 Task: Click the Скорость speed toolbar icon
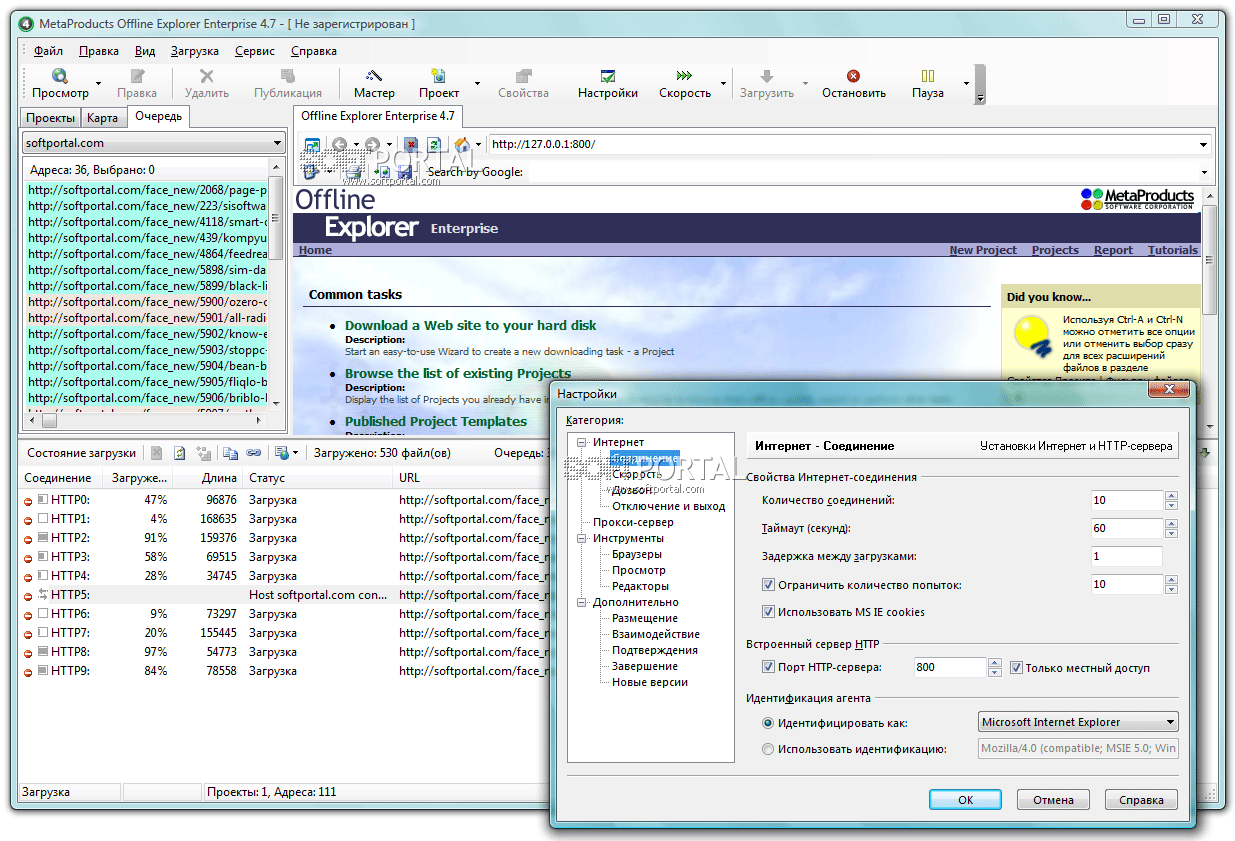tap(684, 76)
